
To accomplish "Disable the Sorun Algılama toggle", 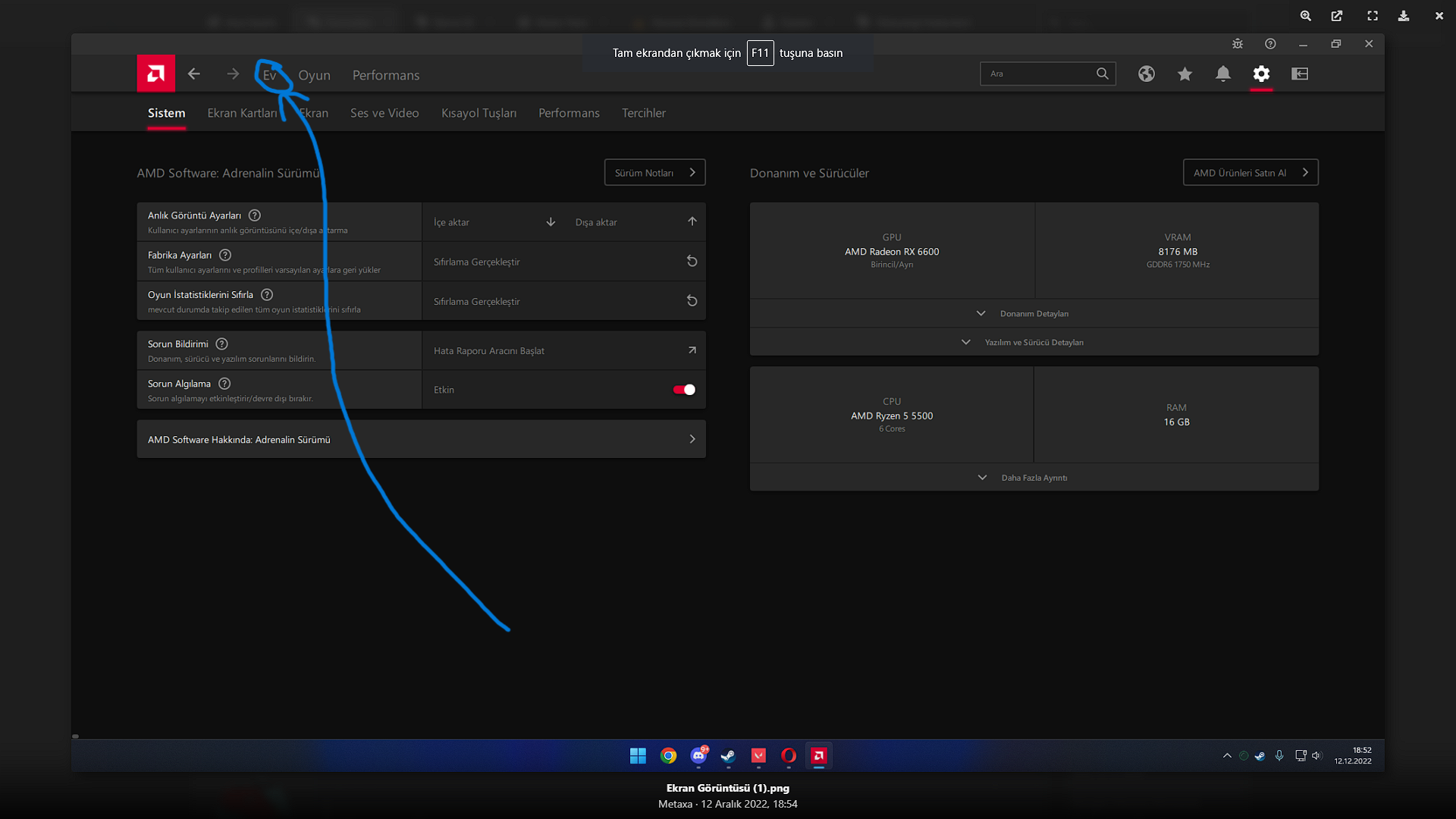I will point(684,390).
